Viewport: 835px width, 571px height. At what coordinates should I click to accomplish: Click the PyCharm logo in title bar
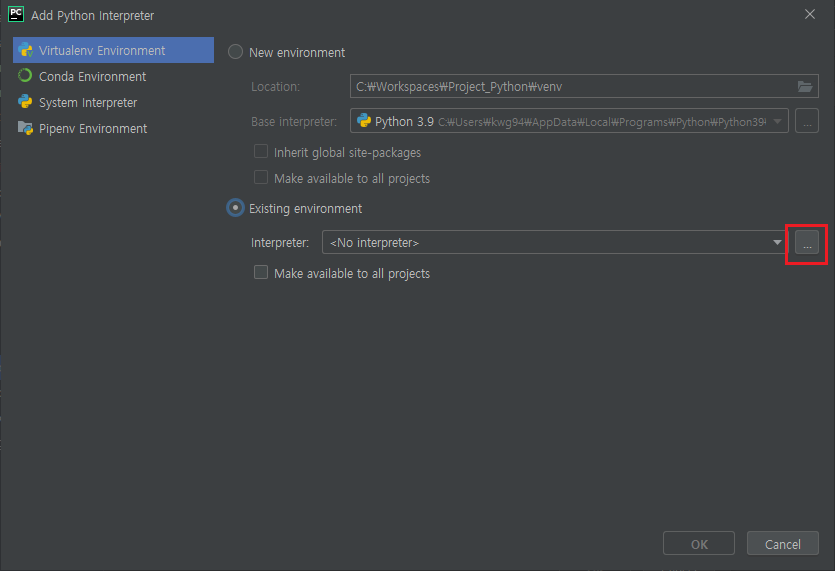pos(16,14)
